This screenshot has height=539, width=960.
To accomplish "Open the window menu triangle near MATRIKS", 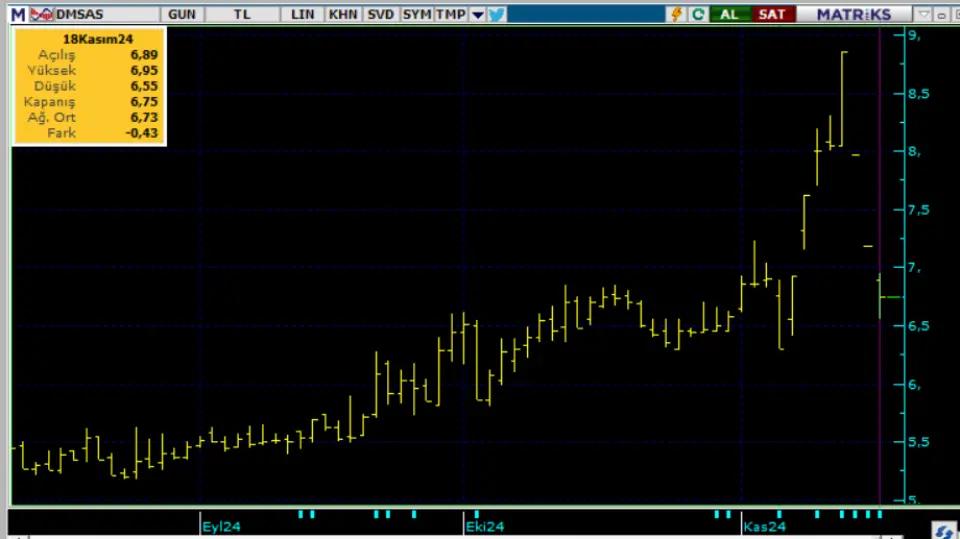I will coord(923,15).
